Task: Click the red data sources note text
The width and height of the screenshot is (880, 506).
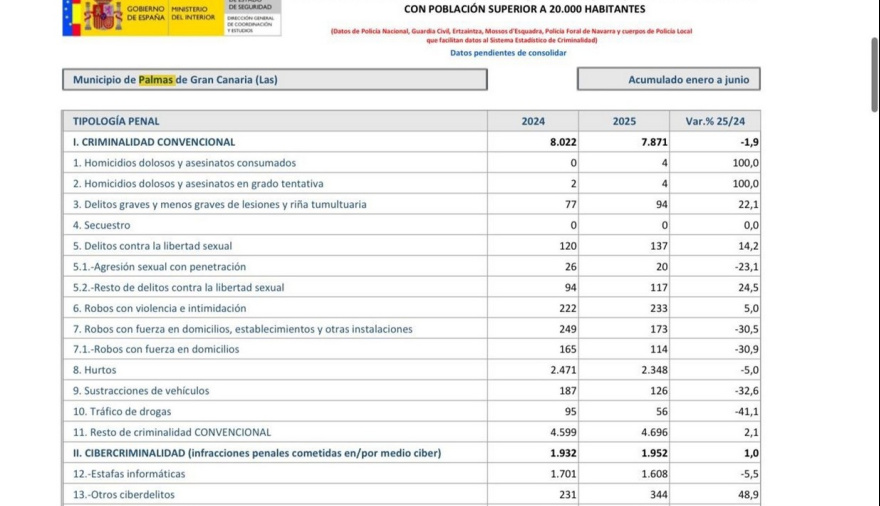Action: (511, 35)
